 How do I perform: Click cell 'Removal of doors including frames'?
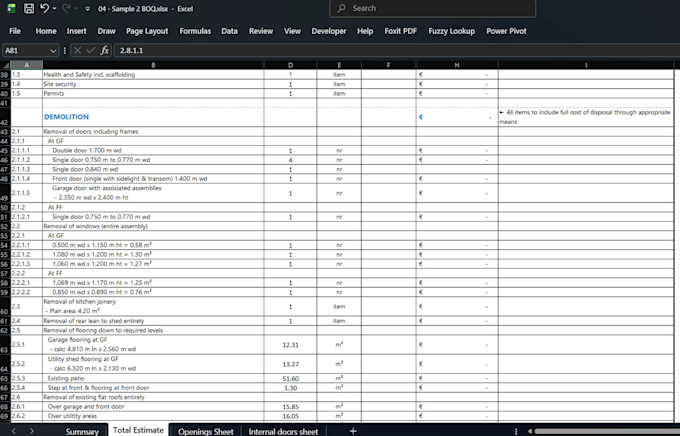coord(153,131)
